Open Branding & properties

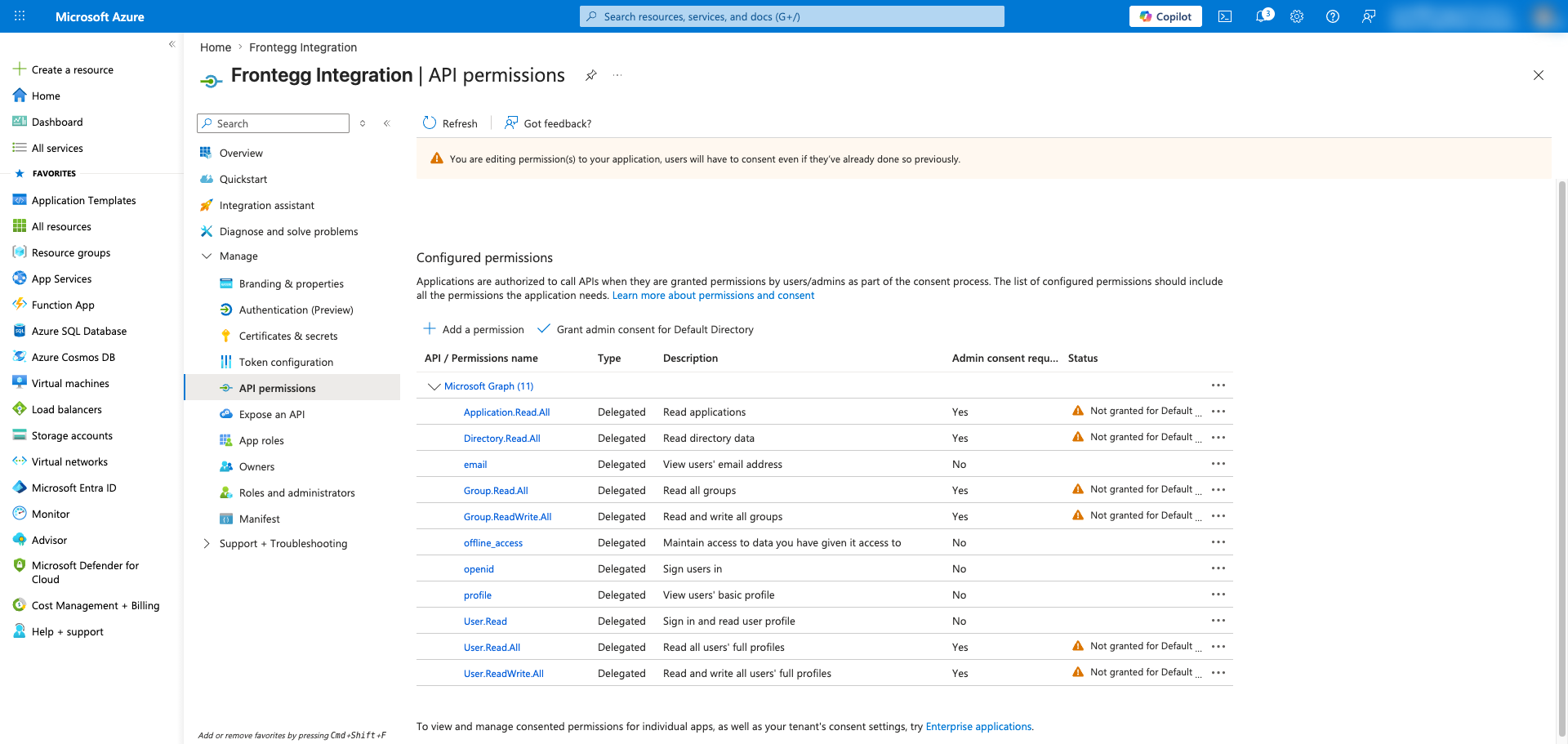[x=292, y=283]
